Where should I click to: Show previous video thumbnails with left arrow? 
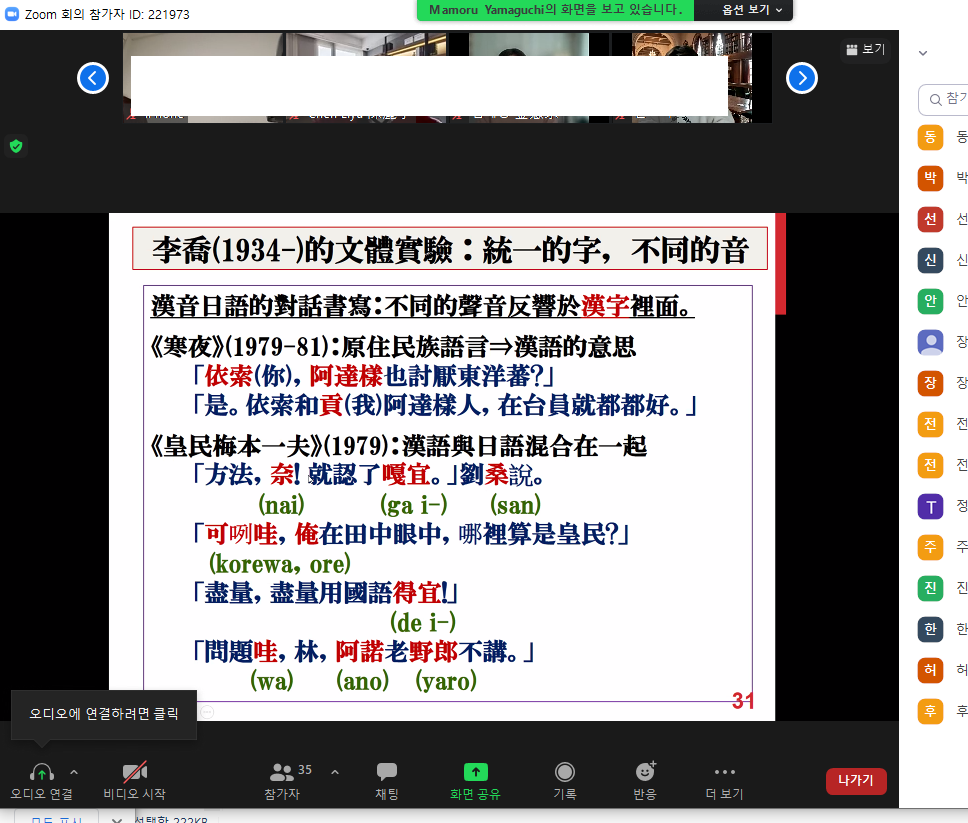tap(93, 78)
